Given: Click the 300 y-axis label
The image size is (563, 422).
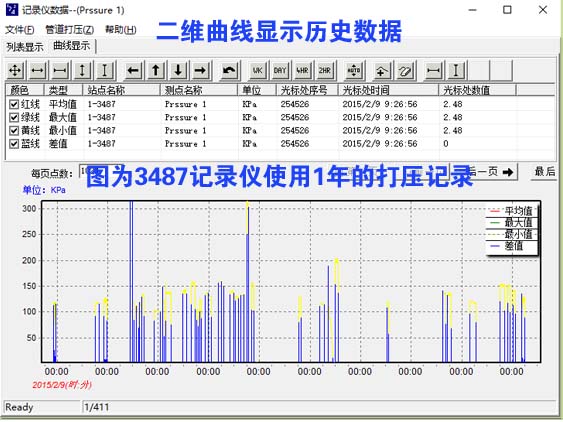Looking at the screenshot, I should [x=29, y=209].
